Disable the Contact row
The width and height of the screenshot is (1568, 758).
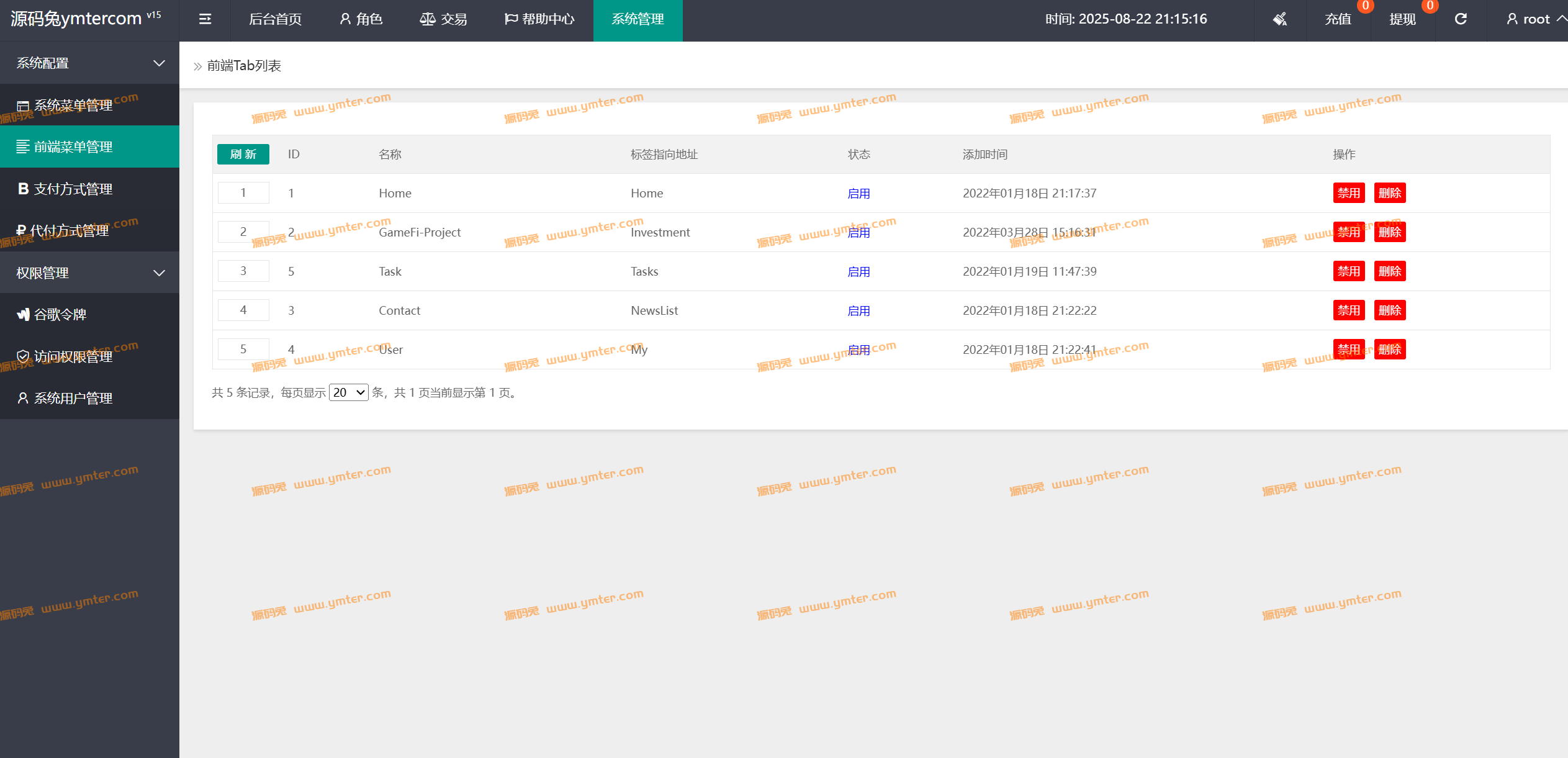(x=1349, y=310)
